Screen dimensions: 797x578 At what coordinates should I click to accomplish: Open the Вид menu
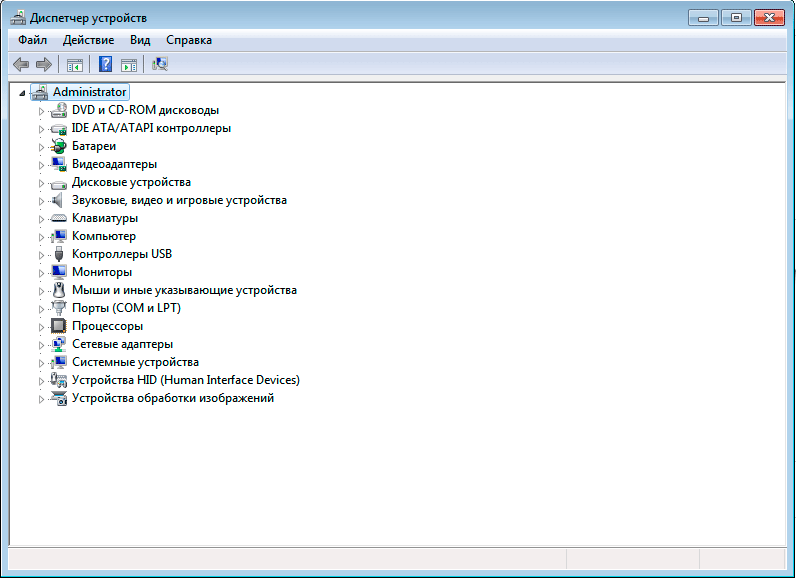click(x=140, y=40)
